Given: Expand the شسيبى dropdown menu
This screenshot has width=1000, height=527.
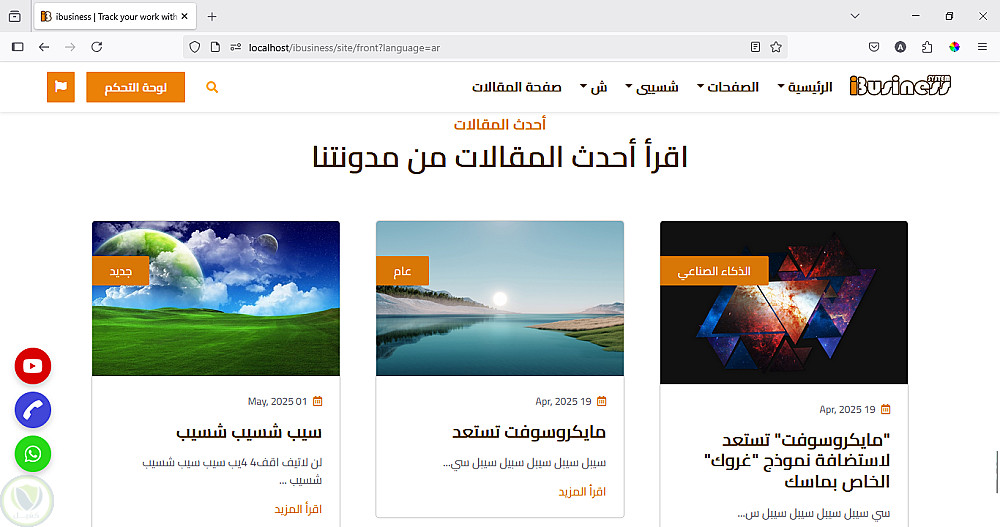Looking at the screenshot, I should [652, 87].
